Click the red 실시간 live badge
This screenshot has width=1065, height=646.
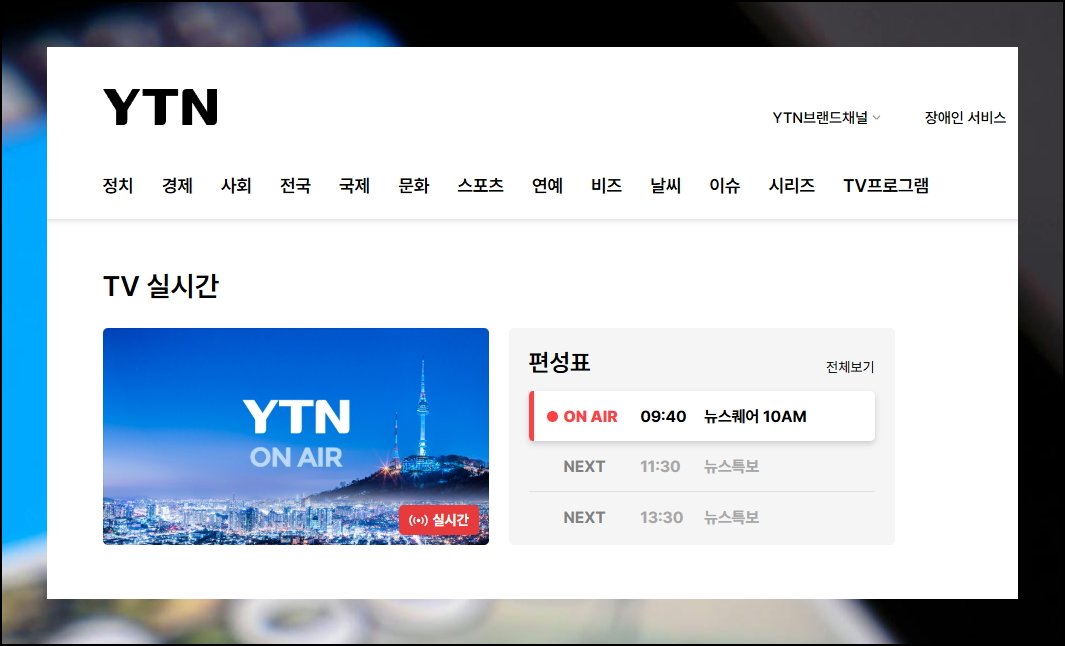(x=439, y=520)
